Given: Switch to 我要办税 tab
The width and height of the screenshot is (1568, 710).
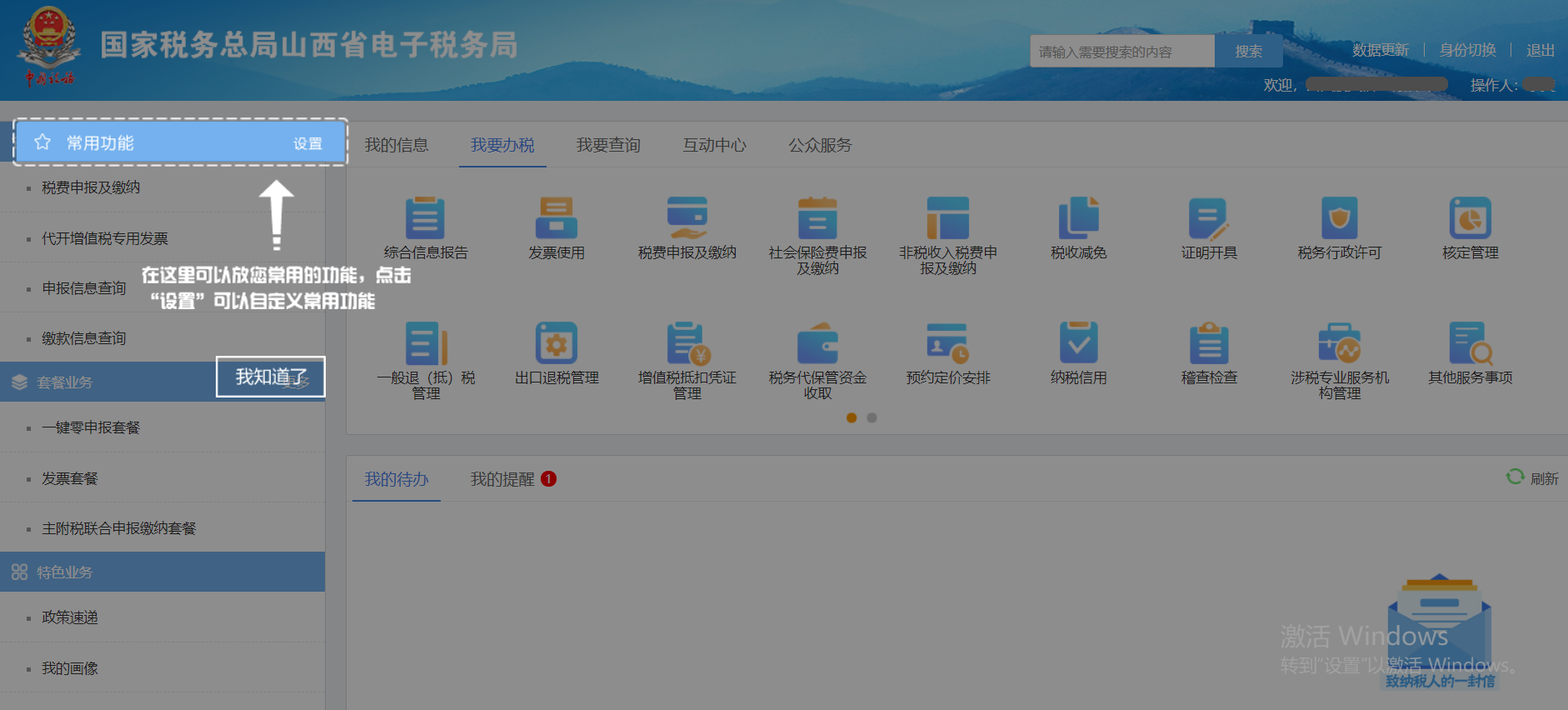Looking at the screenshot, I should pyautogui.click(x=502, y=145).
